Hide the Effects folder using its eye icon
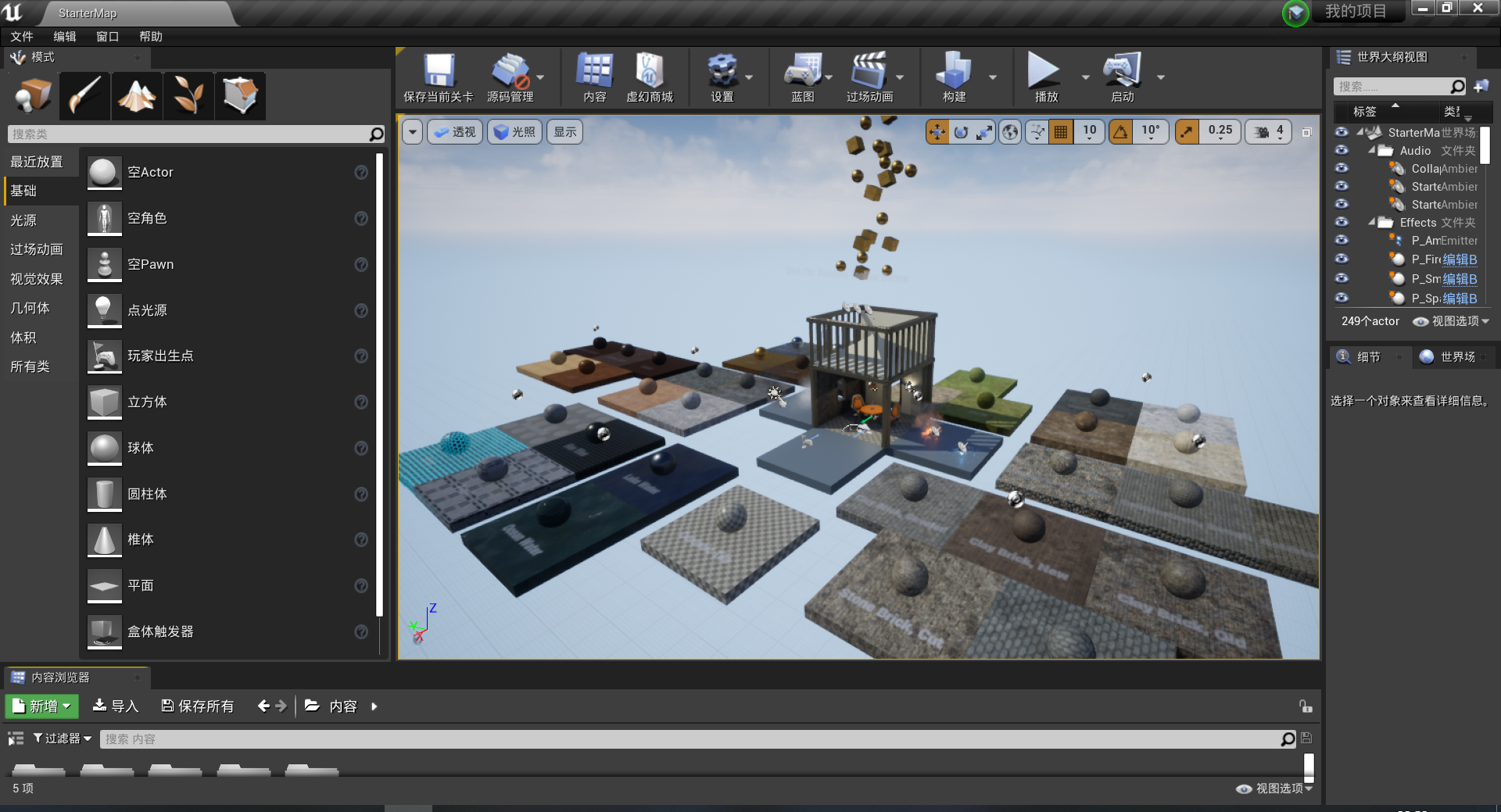 point(1341,222)
